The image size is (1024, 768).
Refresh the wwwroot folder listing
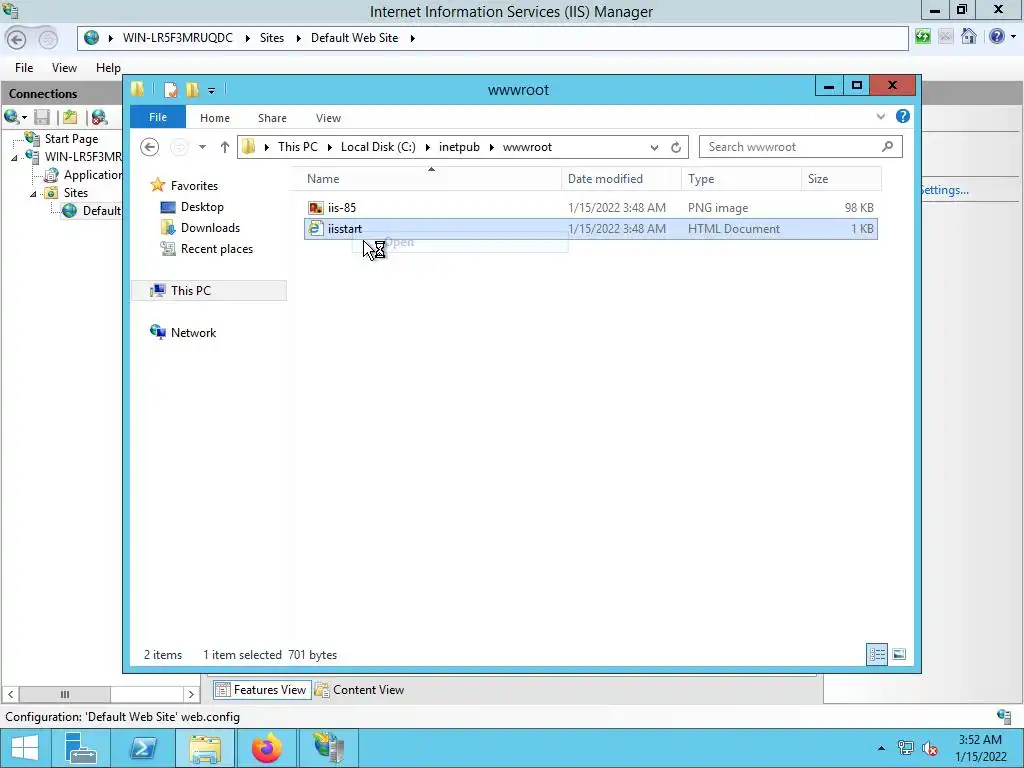[x=676, y=148]
